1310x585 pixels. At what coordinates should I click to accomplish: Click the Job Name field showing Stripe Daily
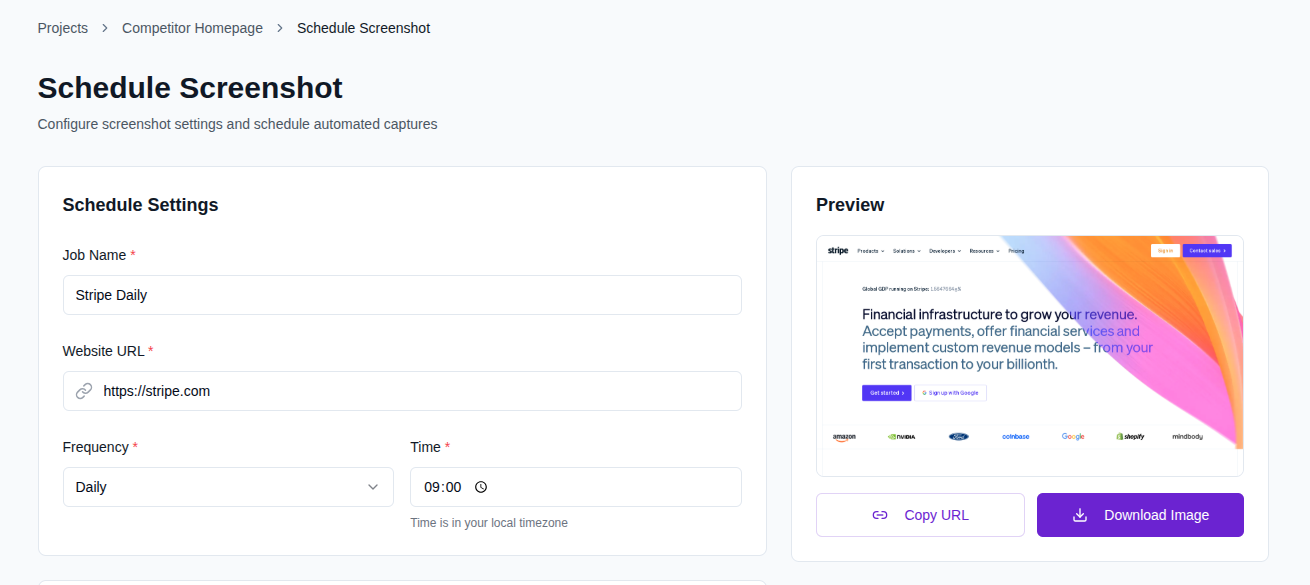point(402,294)
